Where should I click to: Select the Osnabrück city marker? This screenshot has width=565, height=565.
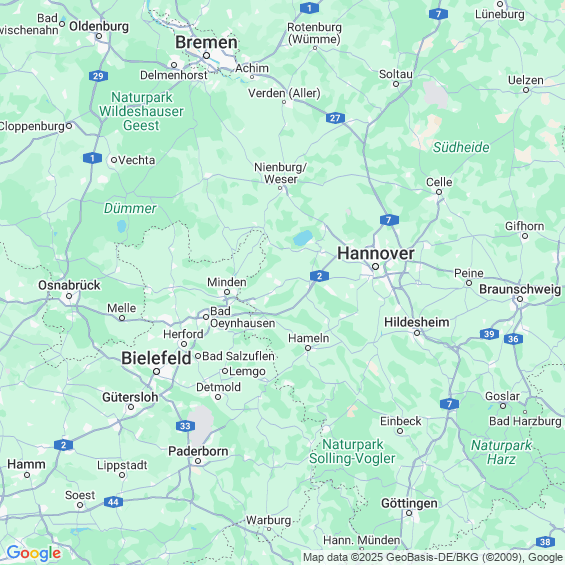69,296
